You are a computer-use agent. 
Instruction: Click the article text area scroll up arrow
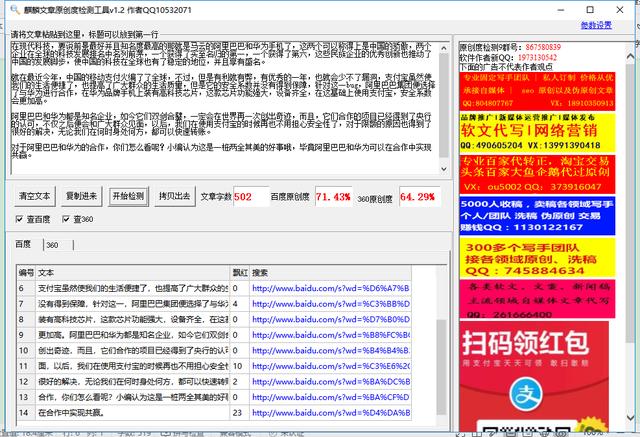tap(444, 48)
